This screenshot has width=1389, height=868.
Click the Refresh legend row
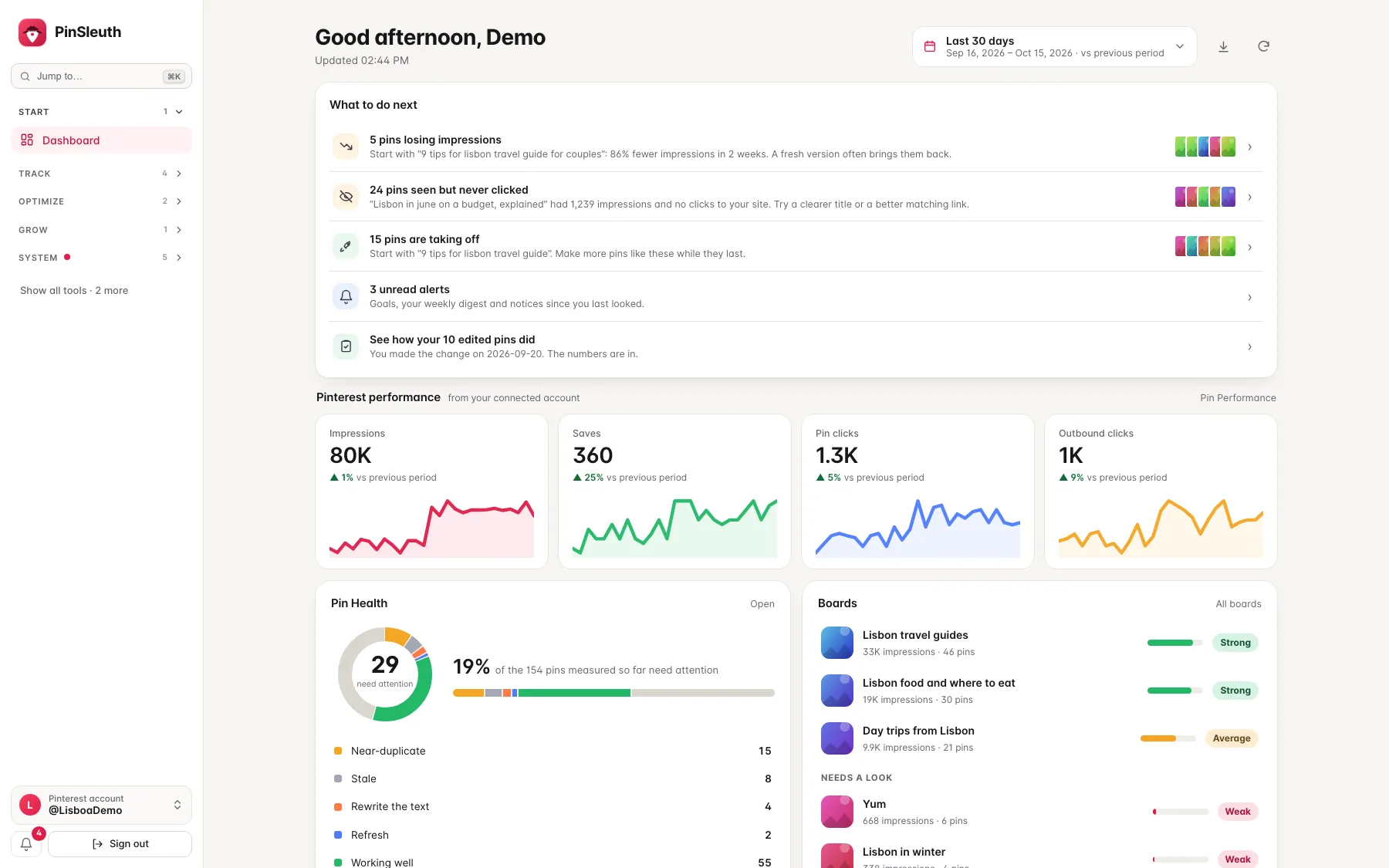tap(553, 835)
